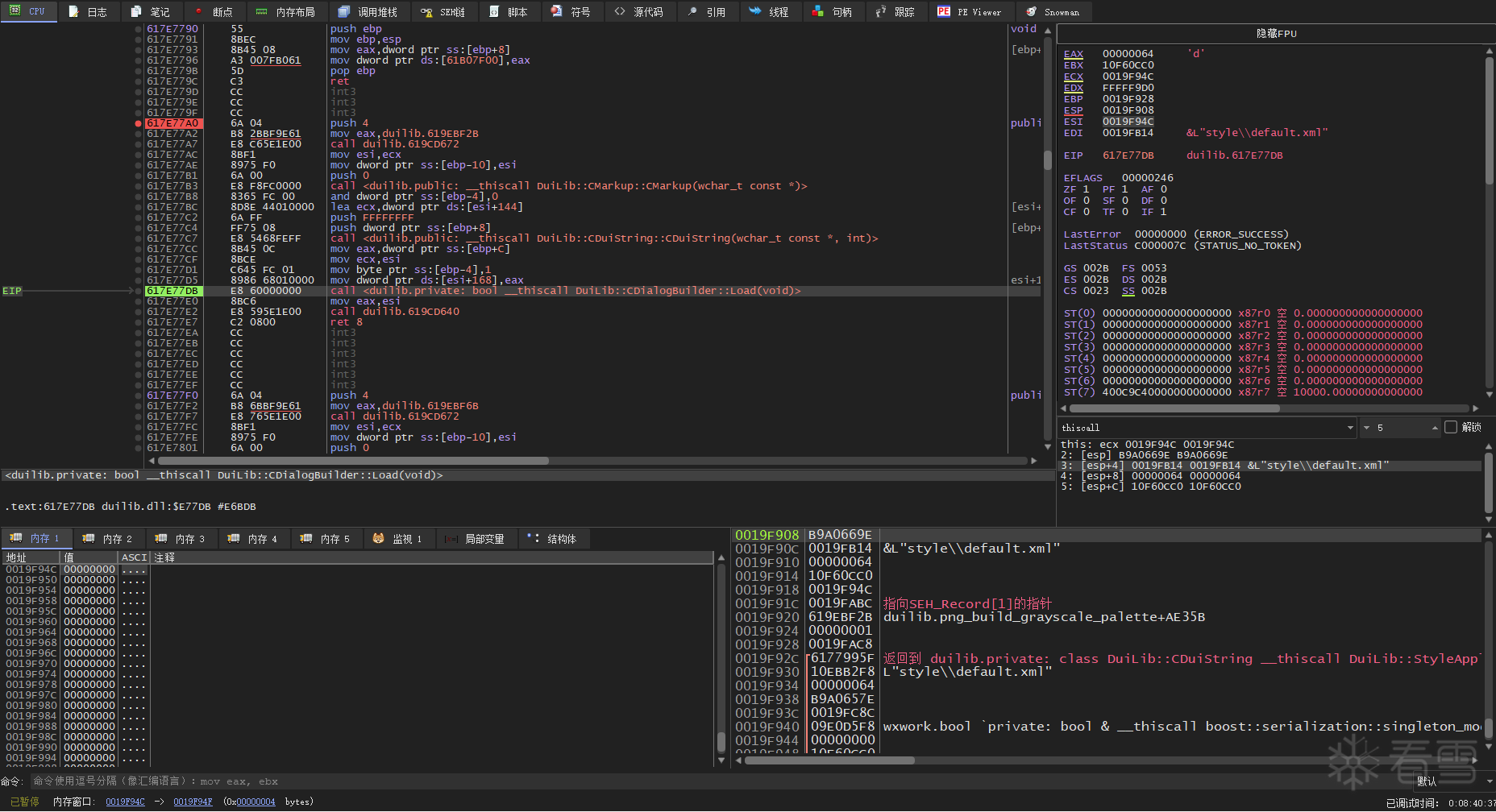Click the 0019F94C memory window link
Screen dimensions: 1496x812
tap(125, 802)
